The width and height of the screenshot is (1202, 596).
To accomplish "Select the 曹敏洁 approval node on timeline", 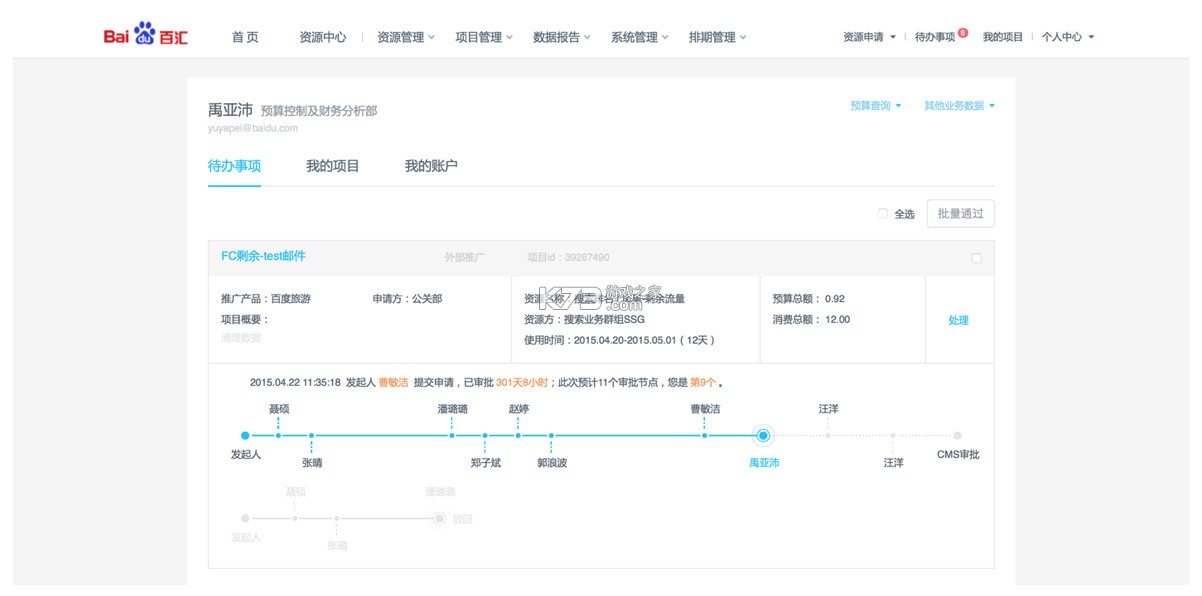I will [705, 436].
